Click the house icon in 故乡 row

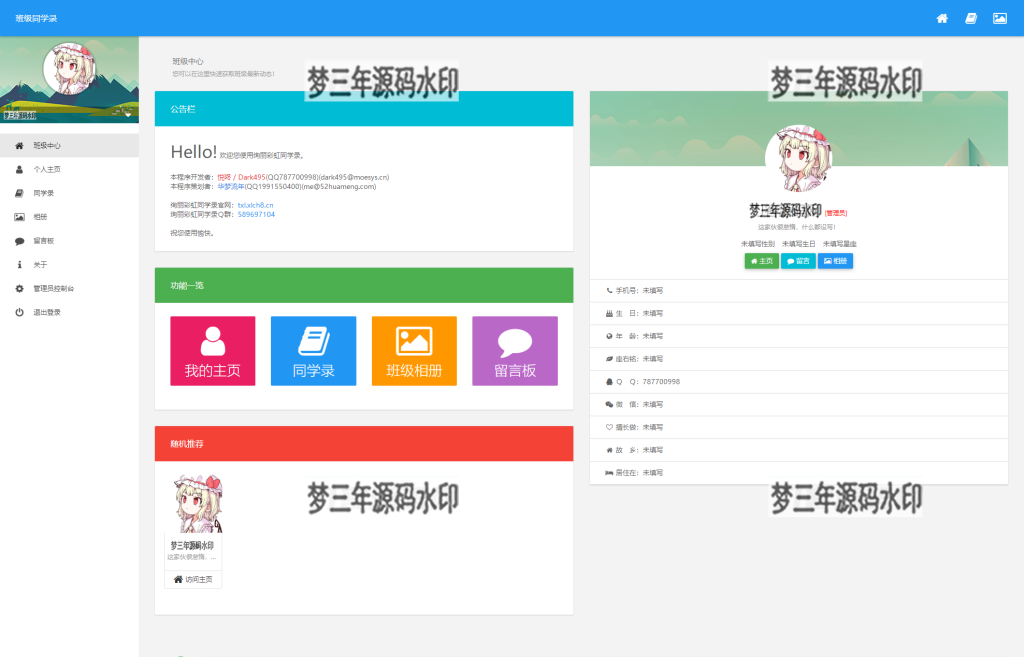[609, 450]
